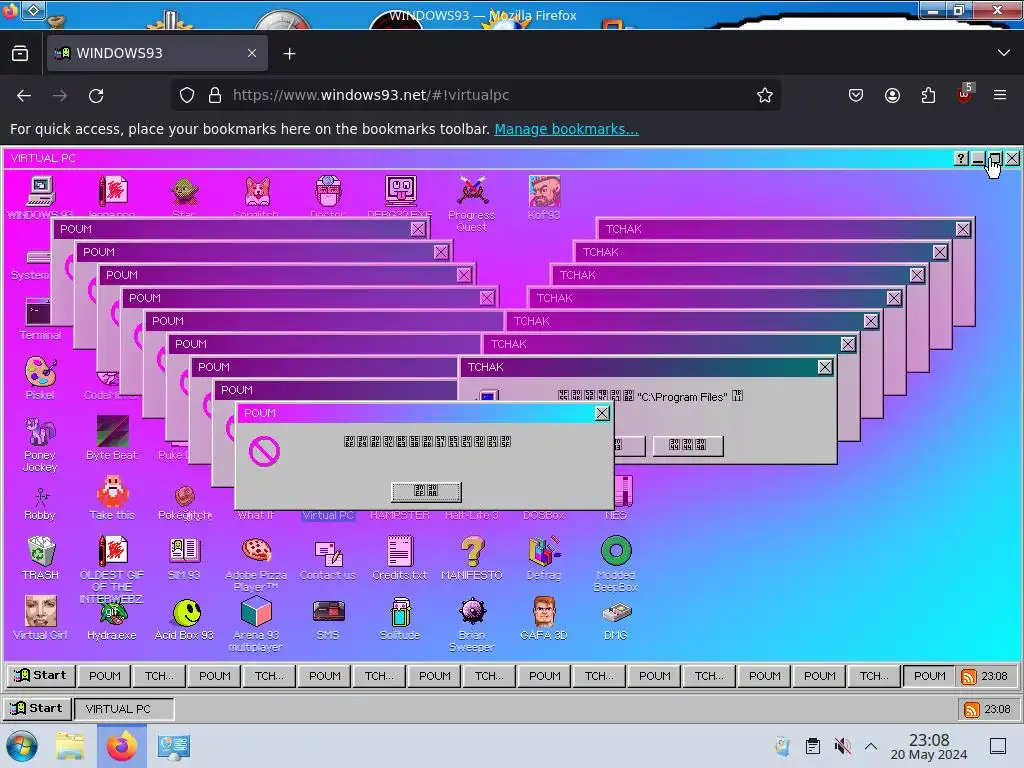This screenshot has width=1024, height=768.
Task: Open the Progress Quest desktop icon
Action: point(472,203)
